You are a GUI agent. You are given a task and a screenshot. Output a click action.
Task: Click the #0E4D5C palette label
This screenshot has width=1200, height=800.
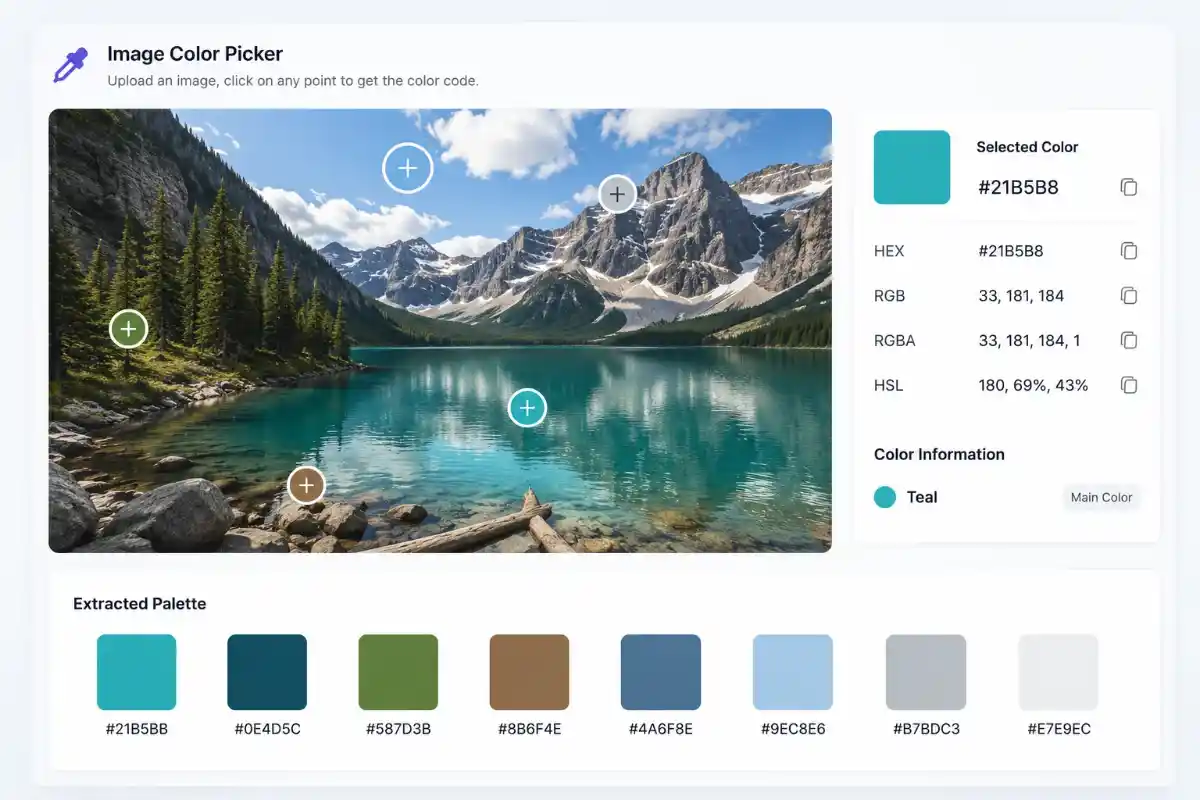[x=267, y=729]
